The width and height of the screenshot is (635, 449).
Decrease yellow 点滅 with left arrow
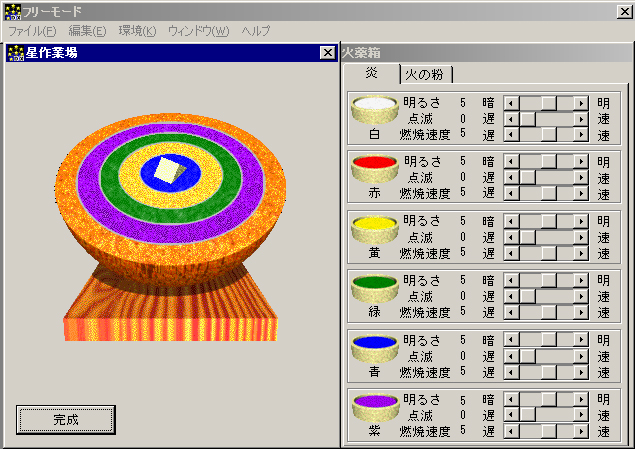511,237
